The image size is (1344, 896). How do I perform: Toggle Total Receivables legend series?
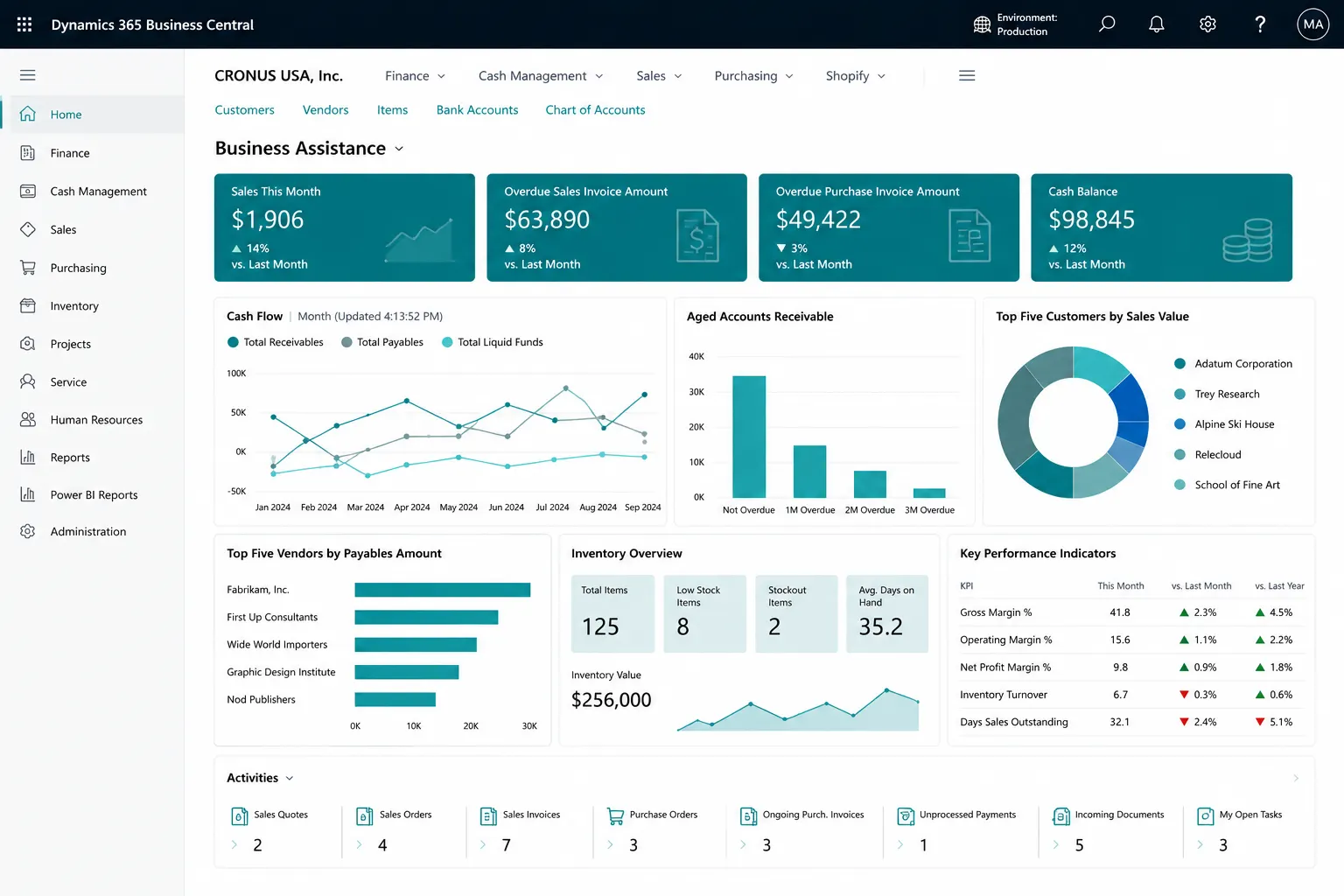pos(275,342)
